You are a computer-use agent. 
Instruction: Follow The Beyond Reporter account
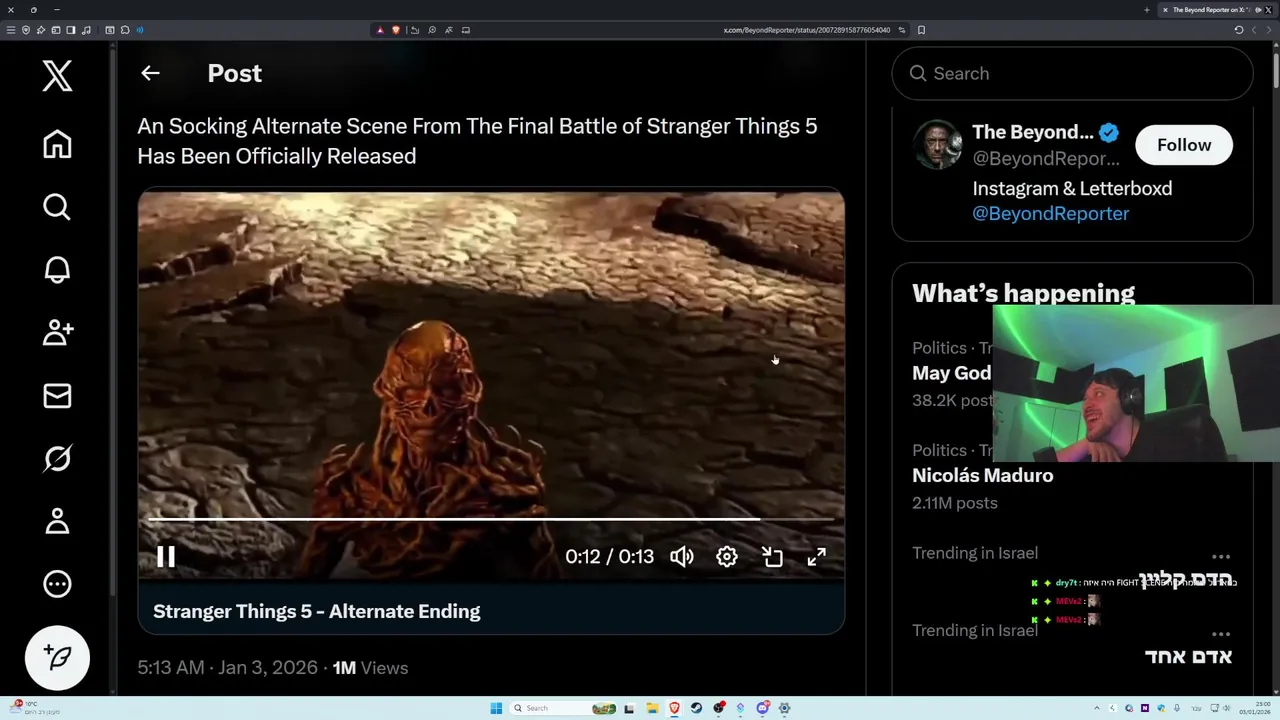[1184, 145]
